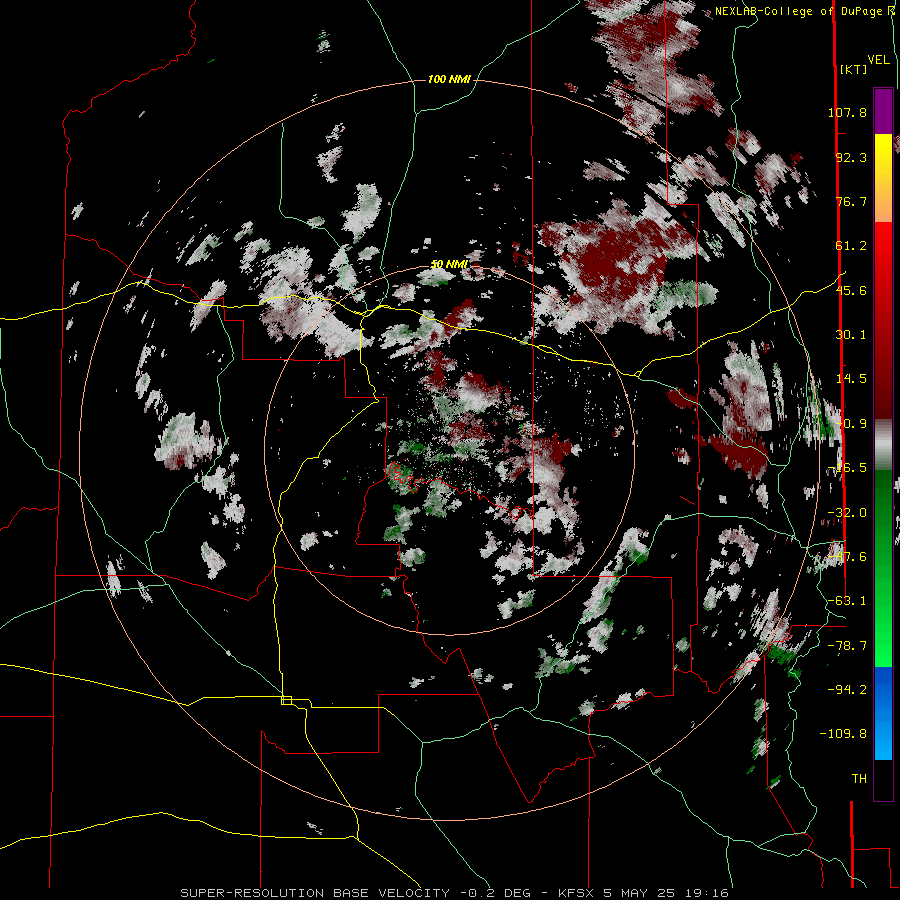Viewport: 900px width, 900px height.
Task: Select the -94.2 value on the velocity scale
Action: pos(847,689)
